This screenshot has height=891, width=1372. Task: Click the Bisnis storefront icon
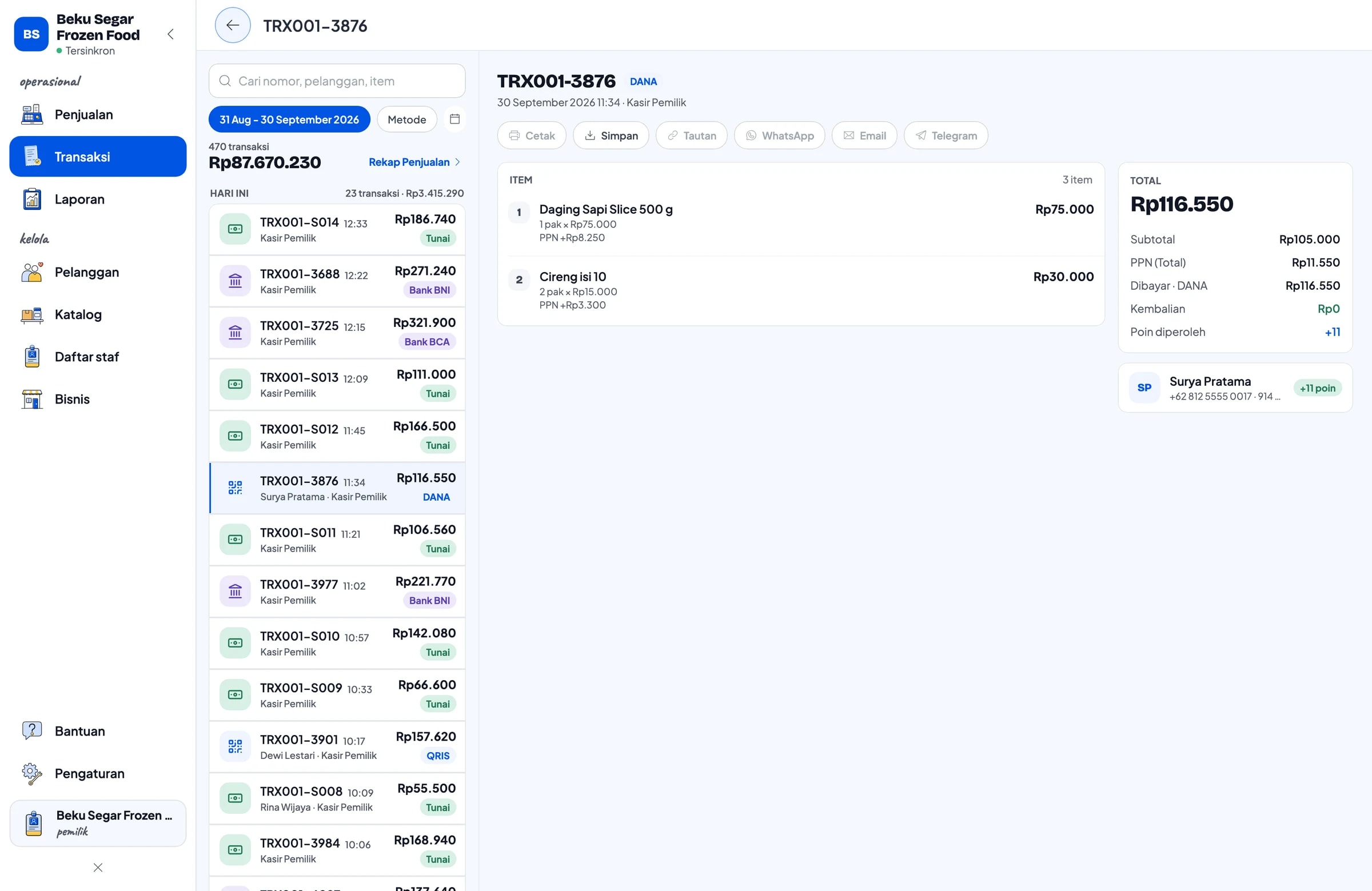31,399
